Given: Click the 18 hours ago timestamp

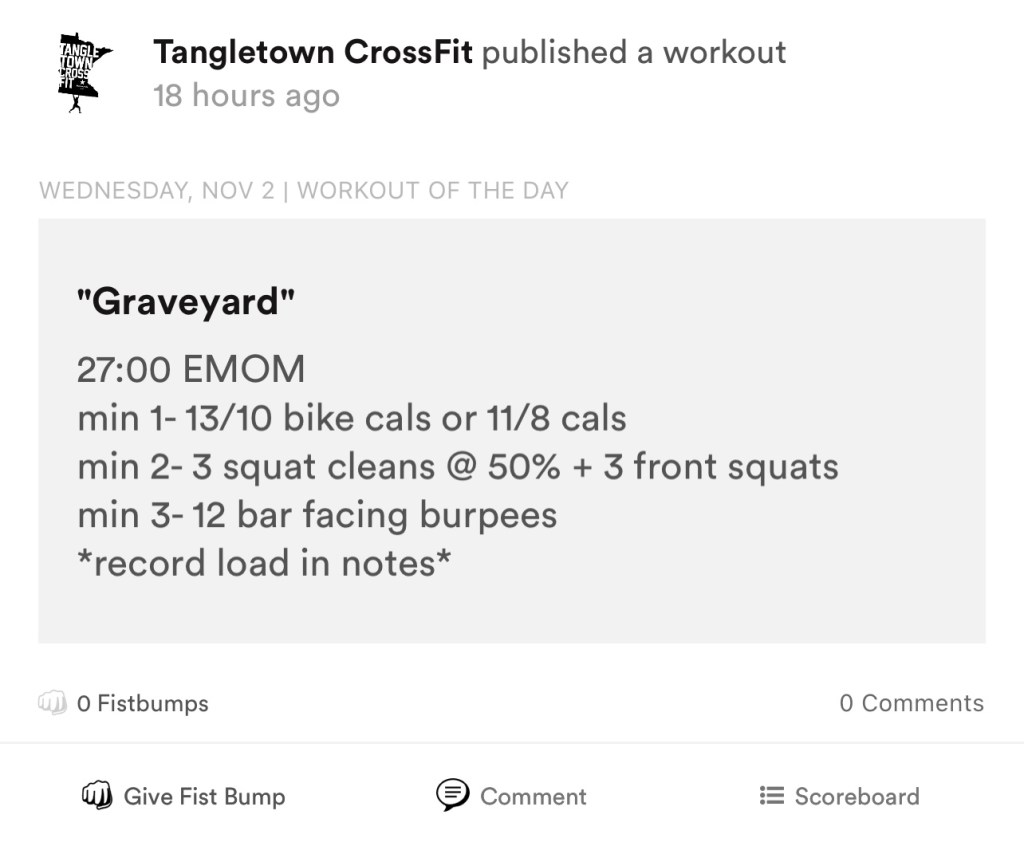Looking at the screenshot, I should click(x=246, y=96).
